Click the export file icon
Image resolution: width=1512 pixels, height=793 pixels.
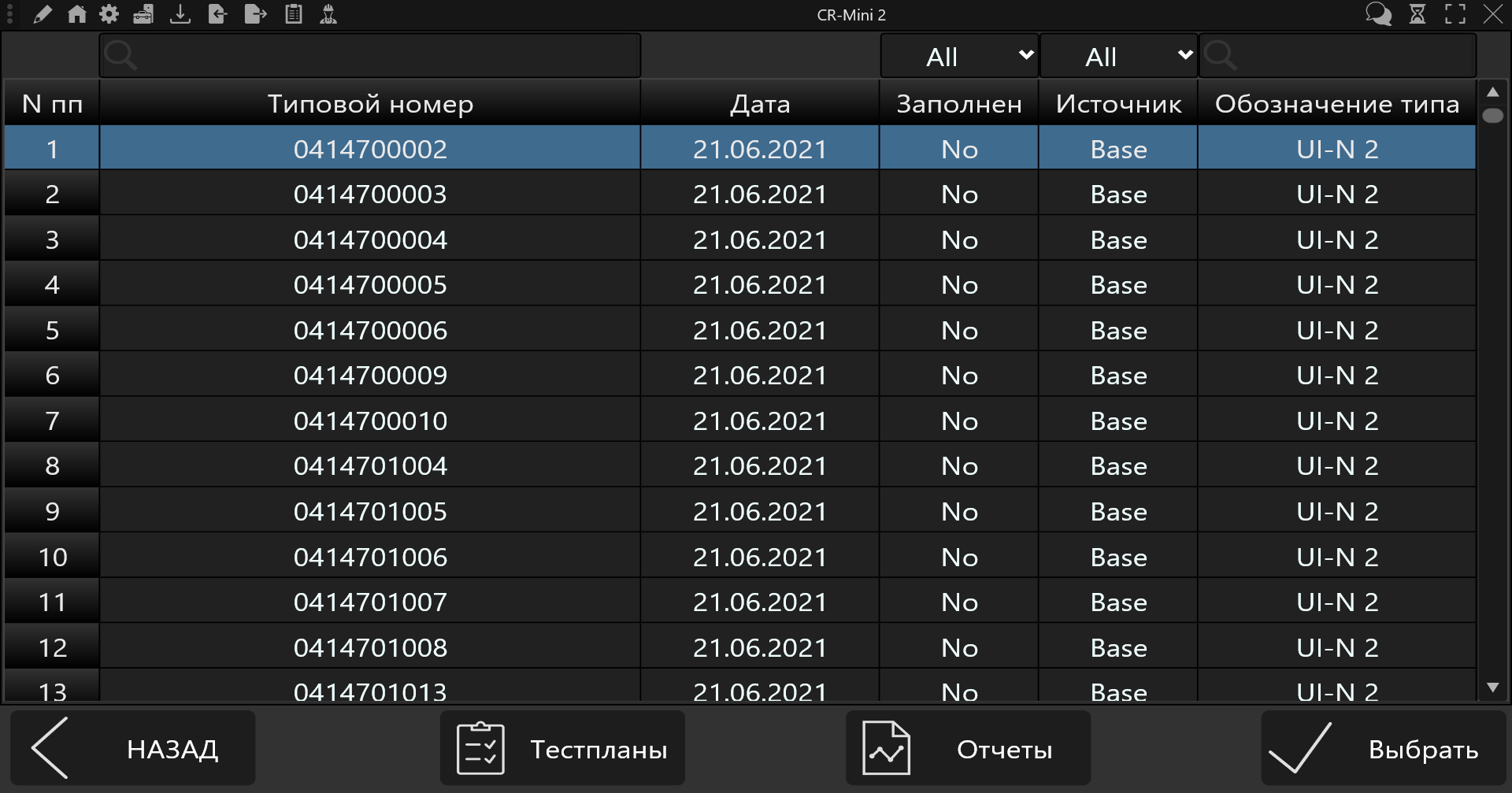[x=255, y=14]
